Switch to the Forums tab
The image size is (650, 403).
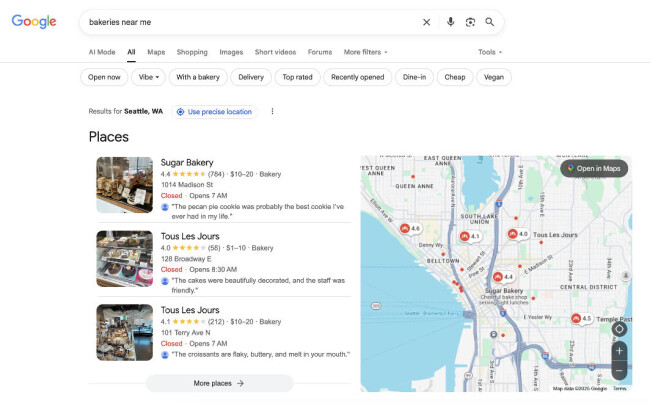320,52
